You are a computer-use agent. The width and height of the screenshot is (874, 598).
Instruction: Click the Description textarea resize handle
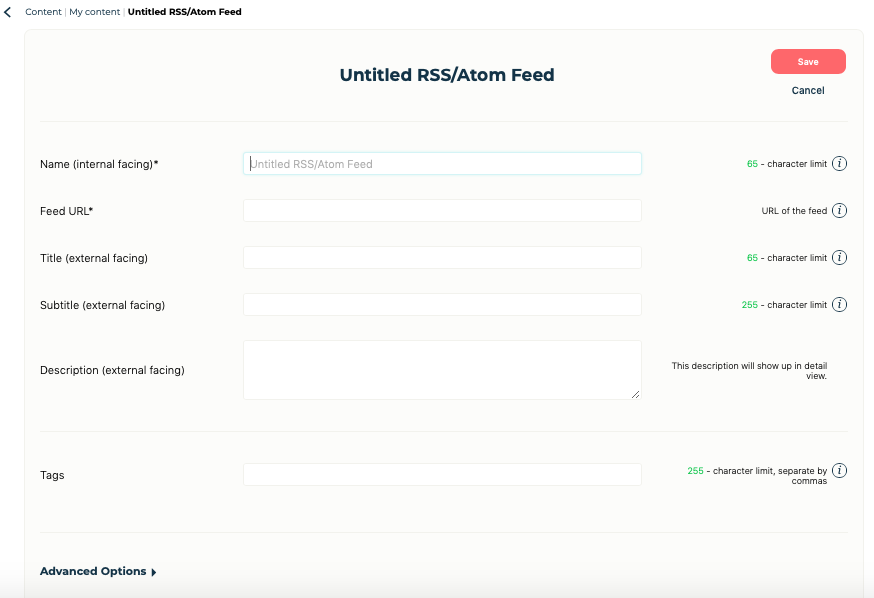[x=635, y=394]
